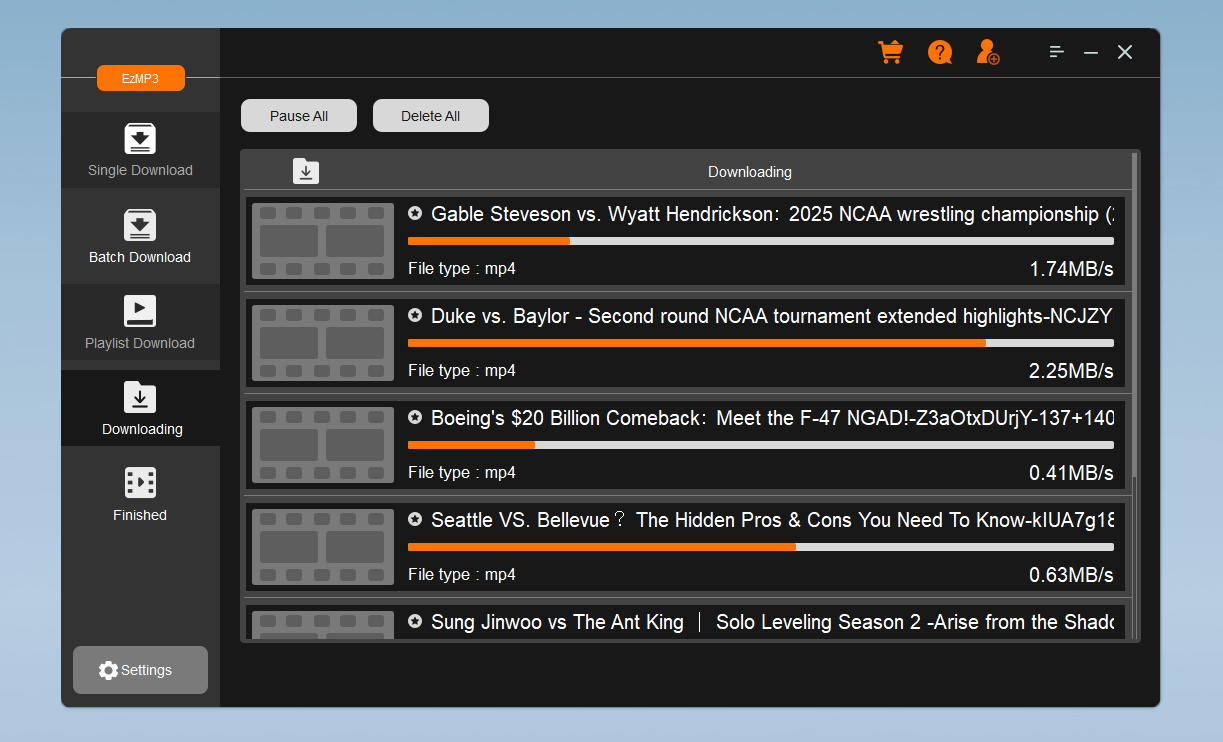1223x742 pixels.
Task: Switch to Batch Download tab
Action: pyautogui.click(x=140, y=237)
